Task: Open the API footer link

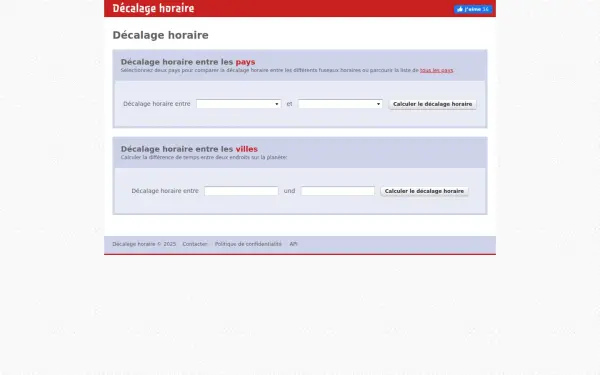Action: click(293, 244)
